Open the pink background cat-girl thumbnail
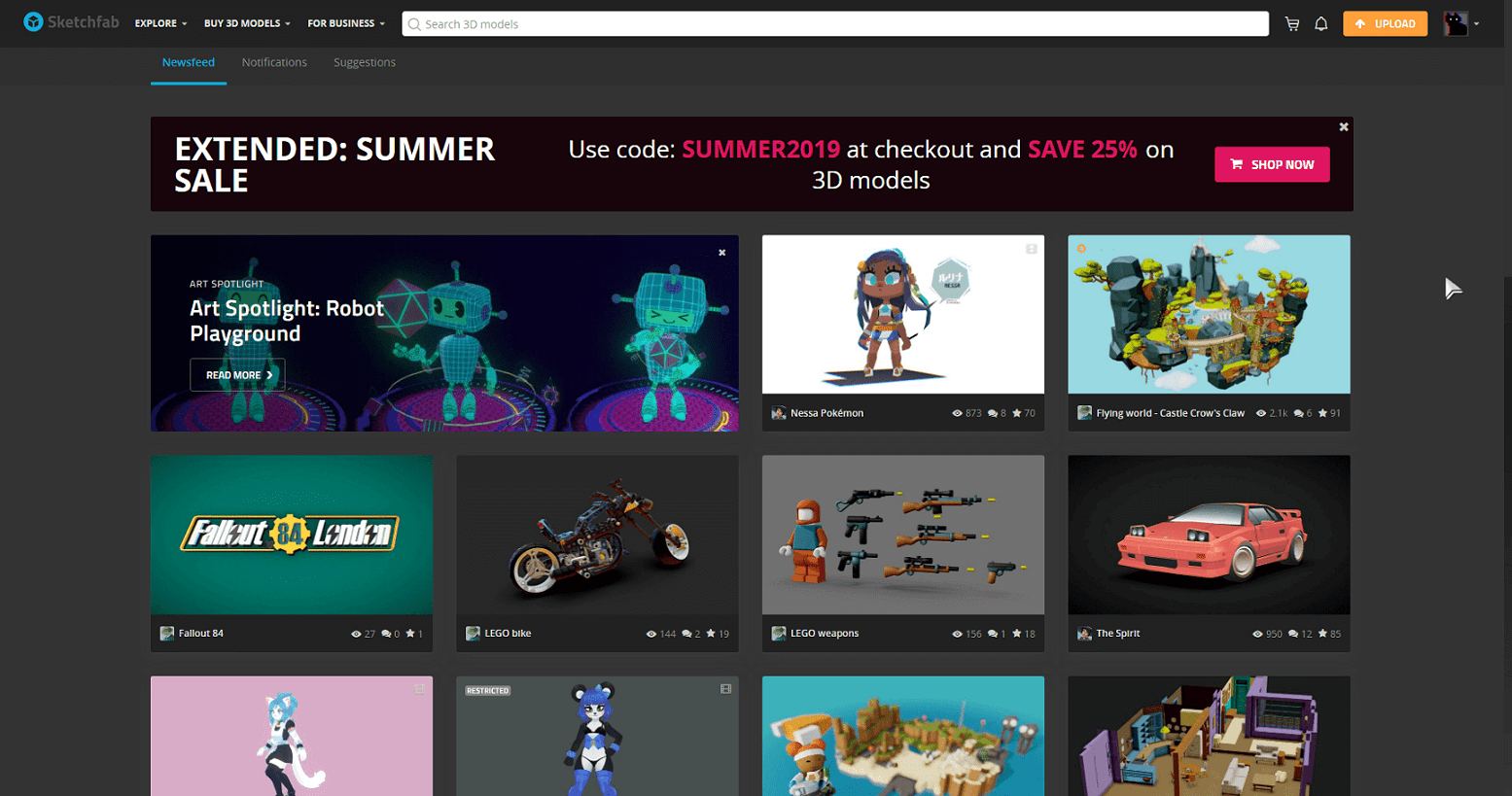Viewport: 1512px width, 796px height. 292,736
